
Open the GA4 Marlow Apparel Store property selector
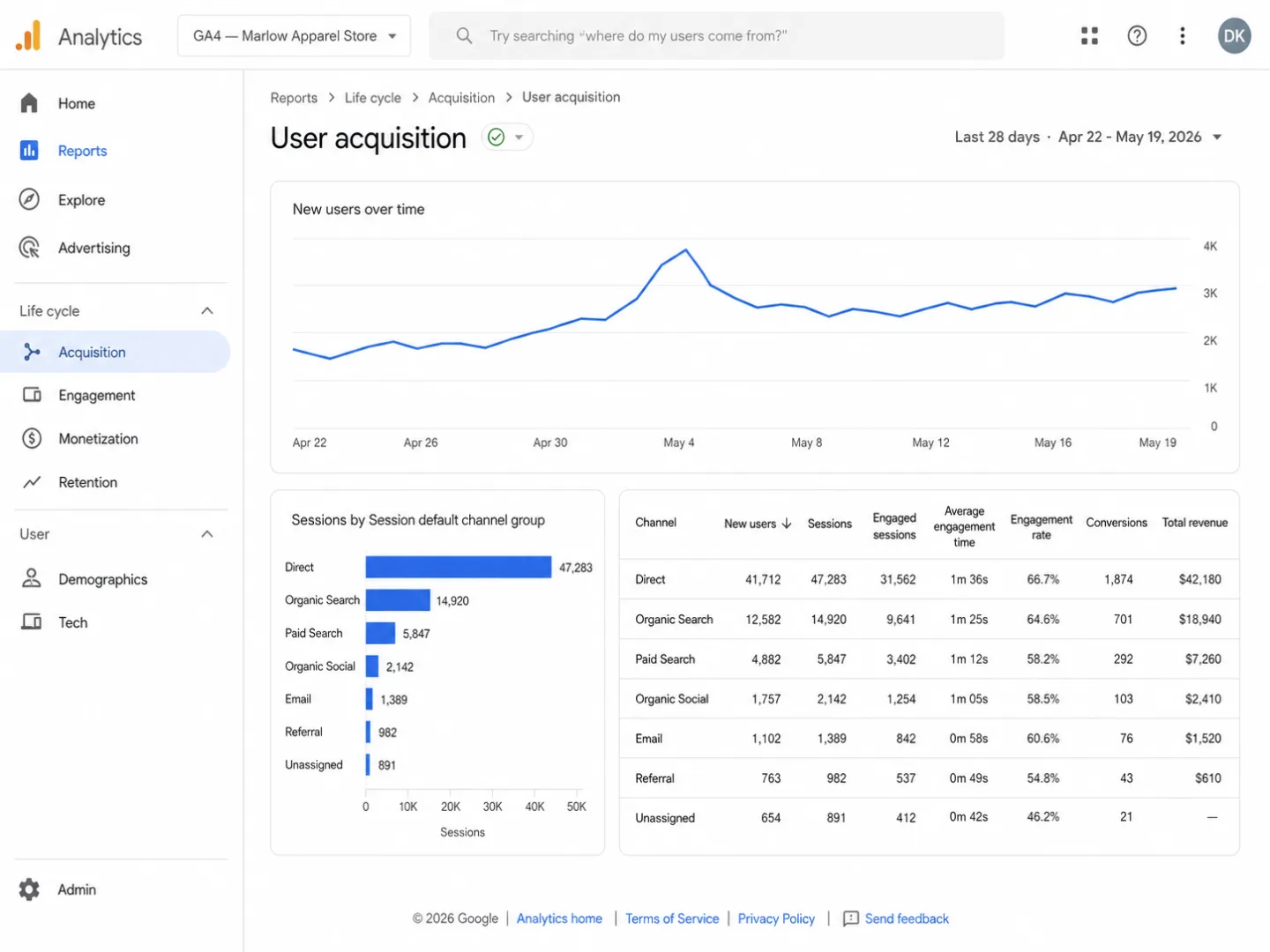[x=294, y=36]
